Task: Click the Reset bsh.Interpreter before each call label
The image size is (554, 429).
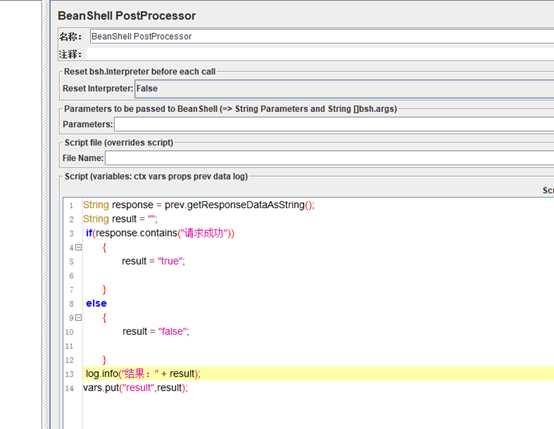Action: tap(140, 71)
